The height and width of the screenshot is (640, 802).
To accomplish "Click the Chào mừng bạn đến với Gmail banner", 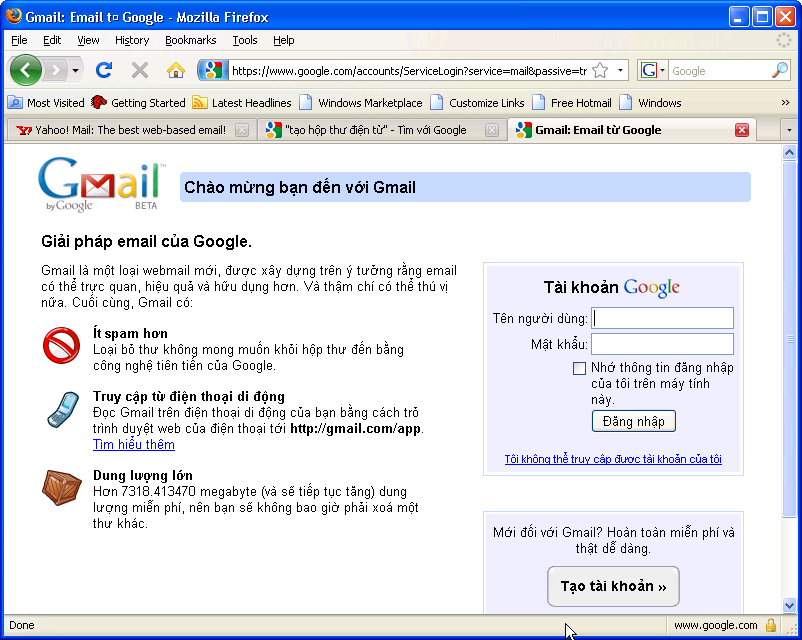I will click(x=465, y=187).
